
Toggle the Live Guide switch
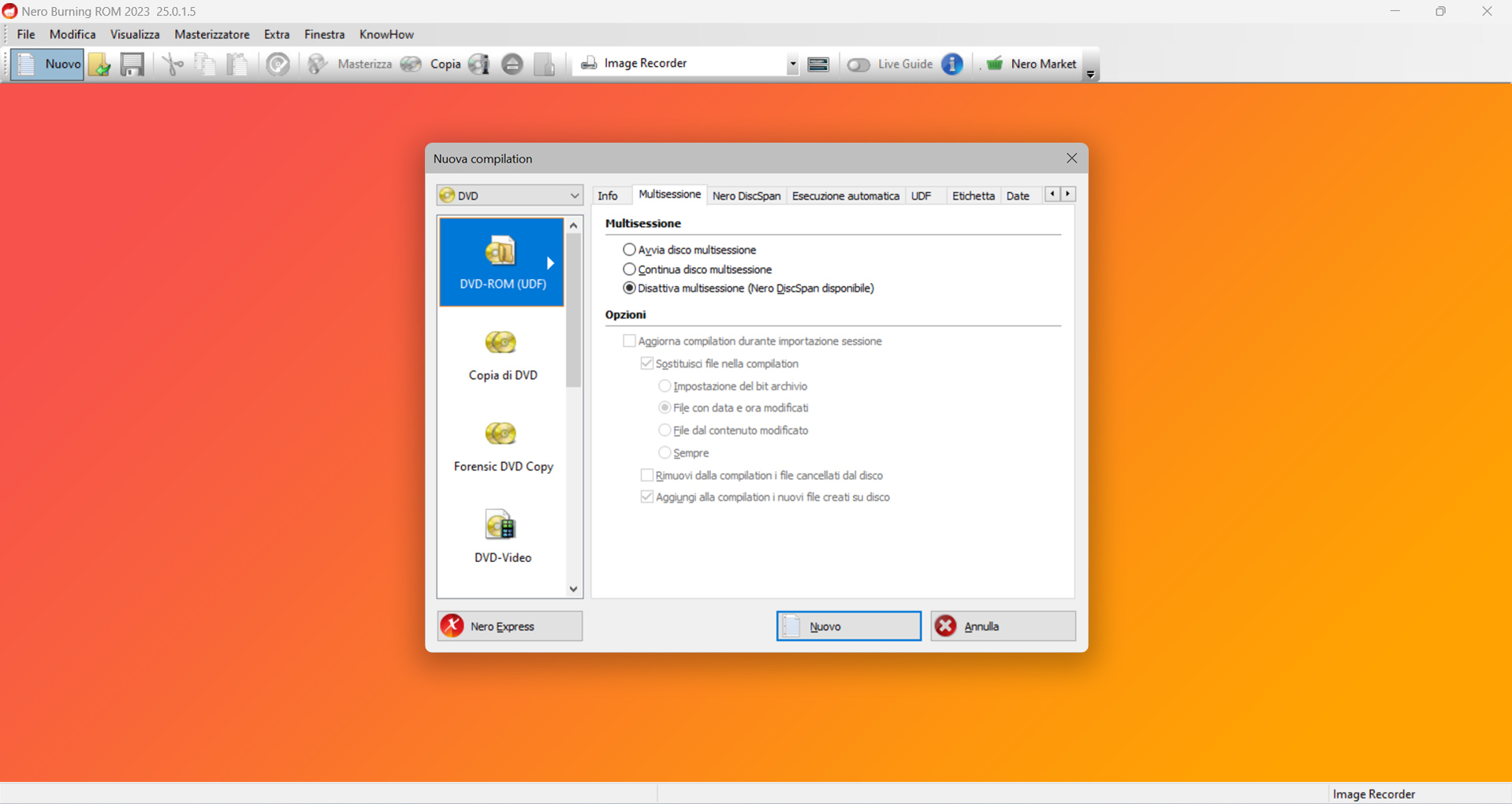(858, 64)
